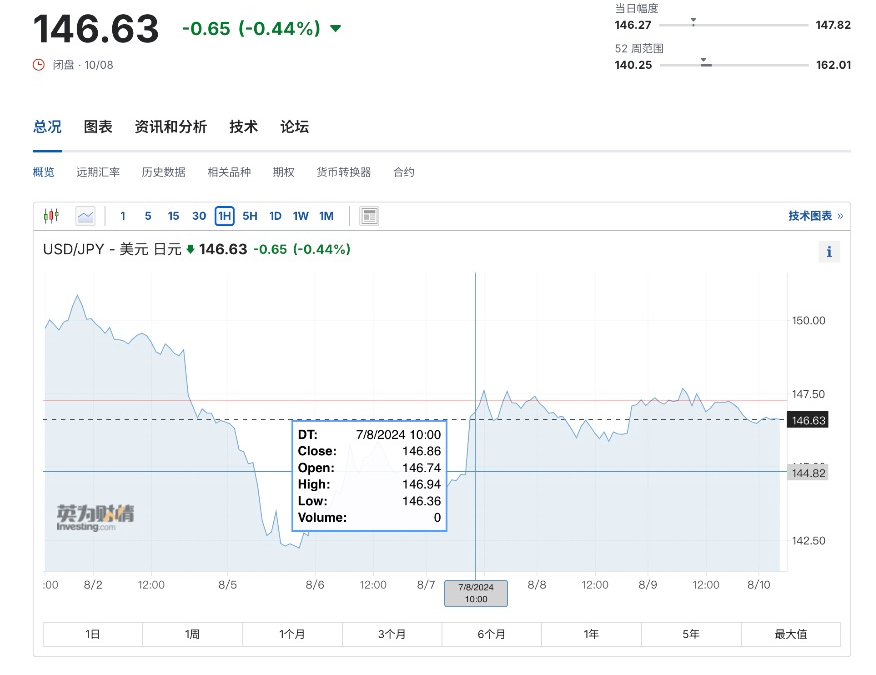
Task: Open the 论坛 tab
Action: pos(294,127)
